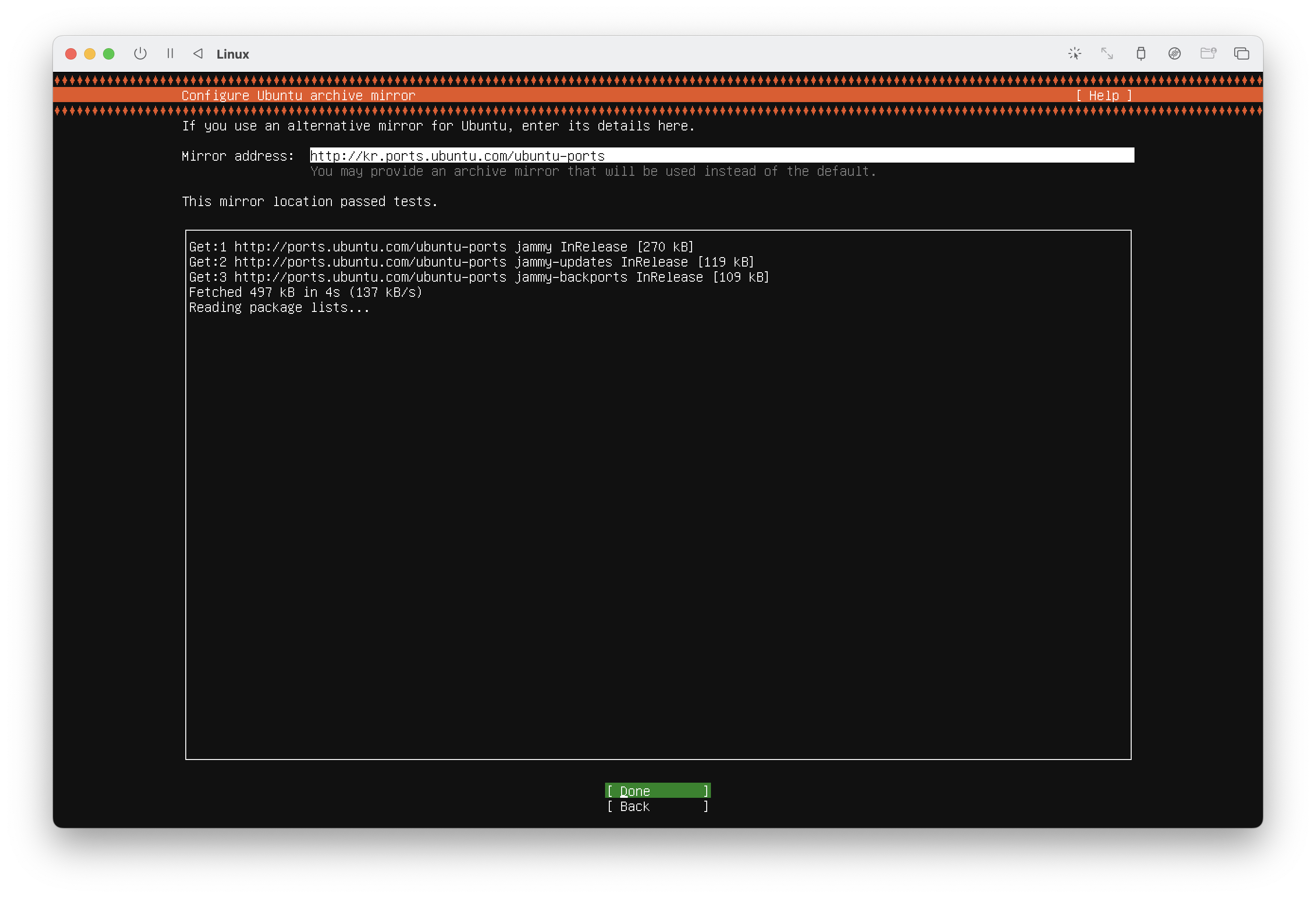Confirm mirror with the Done button

point(658,791)
